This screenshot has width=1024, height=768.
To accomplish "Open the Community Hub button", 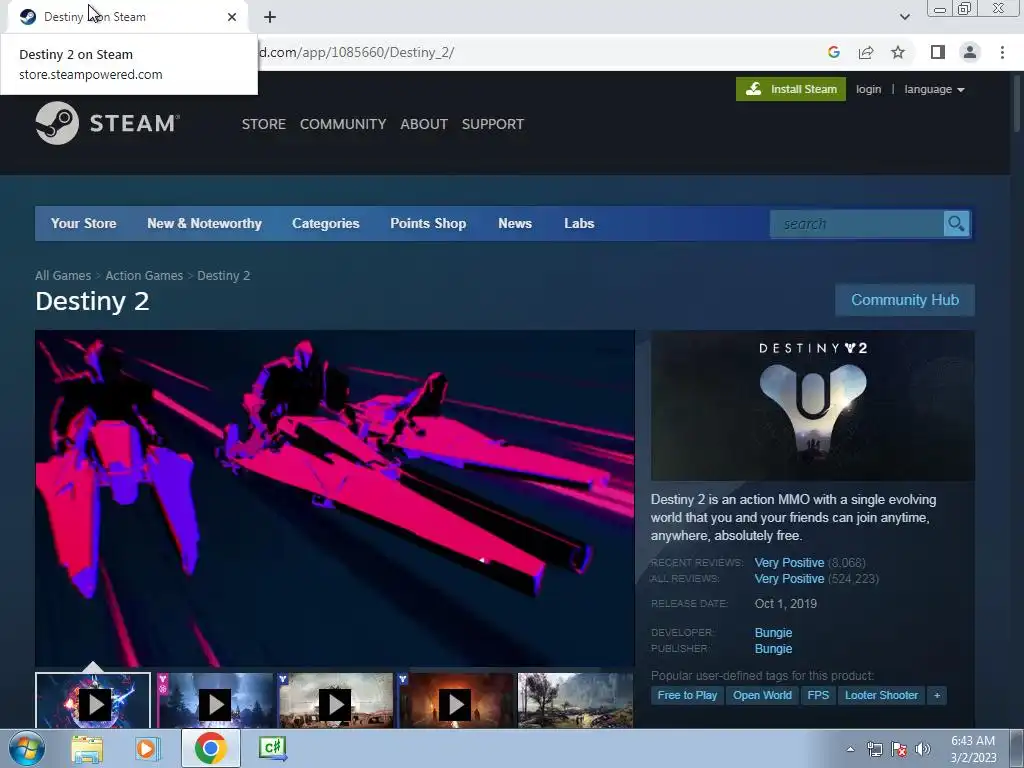I will point(905,300).
